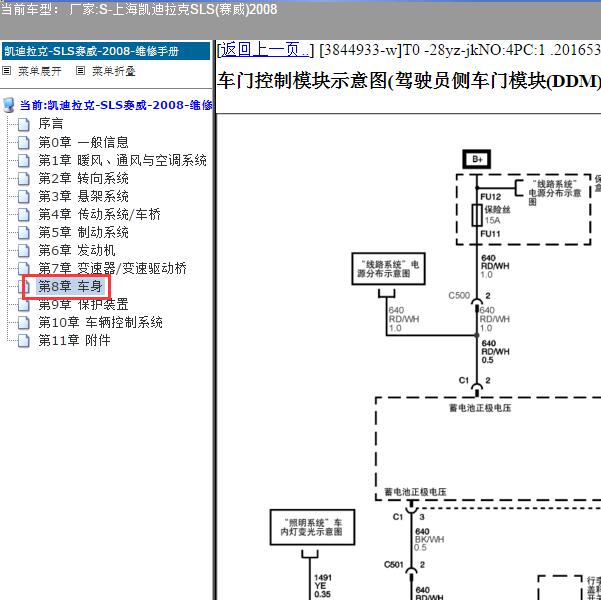This screenshot has width=601, height=600.
Task: Click the page icon beside 第2章 转向系统
Action: (24, 179)
